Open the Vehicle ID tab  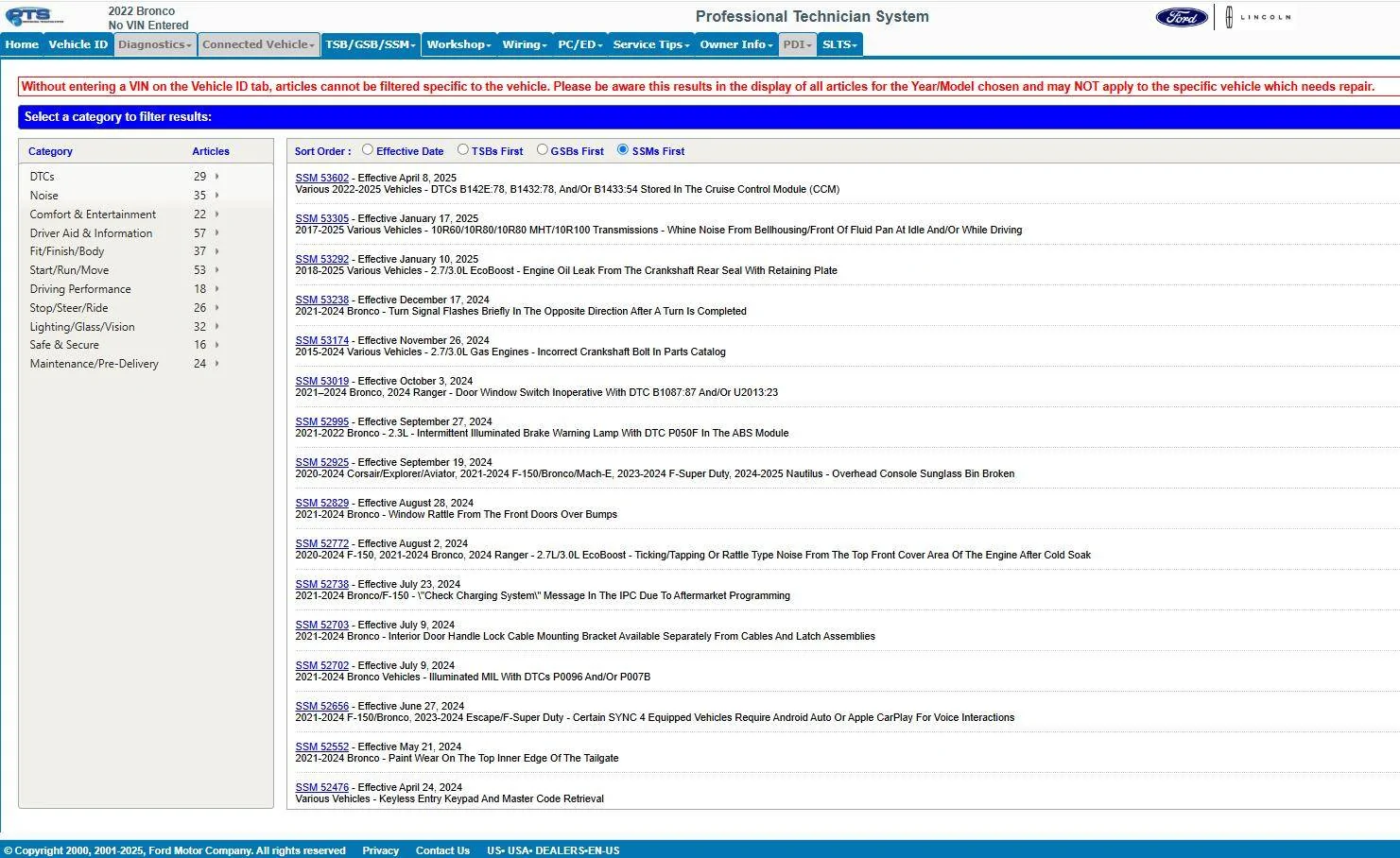tap(78, 44)
